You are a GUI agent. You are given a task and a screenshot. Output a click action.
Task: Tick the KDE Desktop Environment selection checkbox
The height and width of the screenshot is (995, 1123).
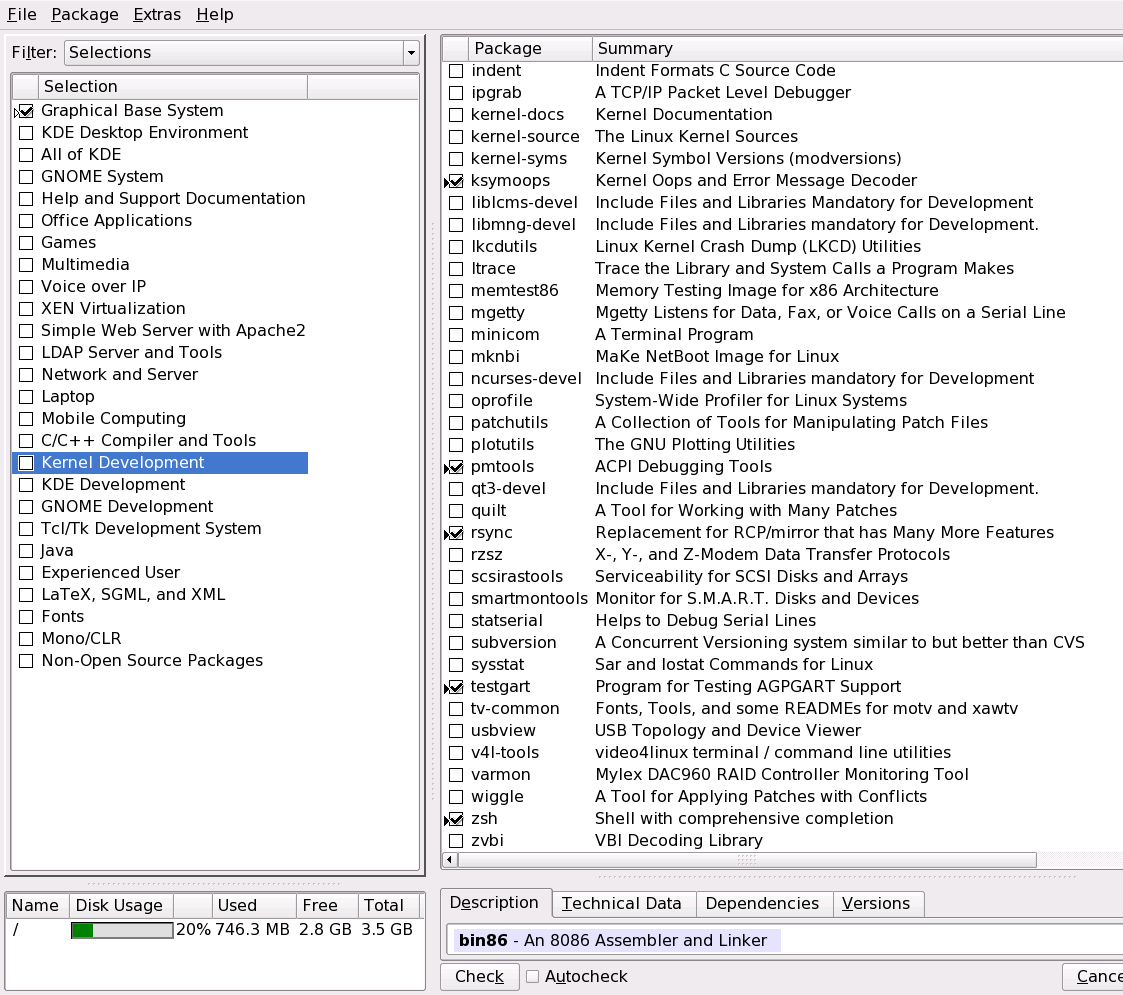(26, 133)
